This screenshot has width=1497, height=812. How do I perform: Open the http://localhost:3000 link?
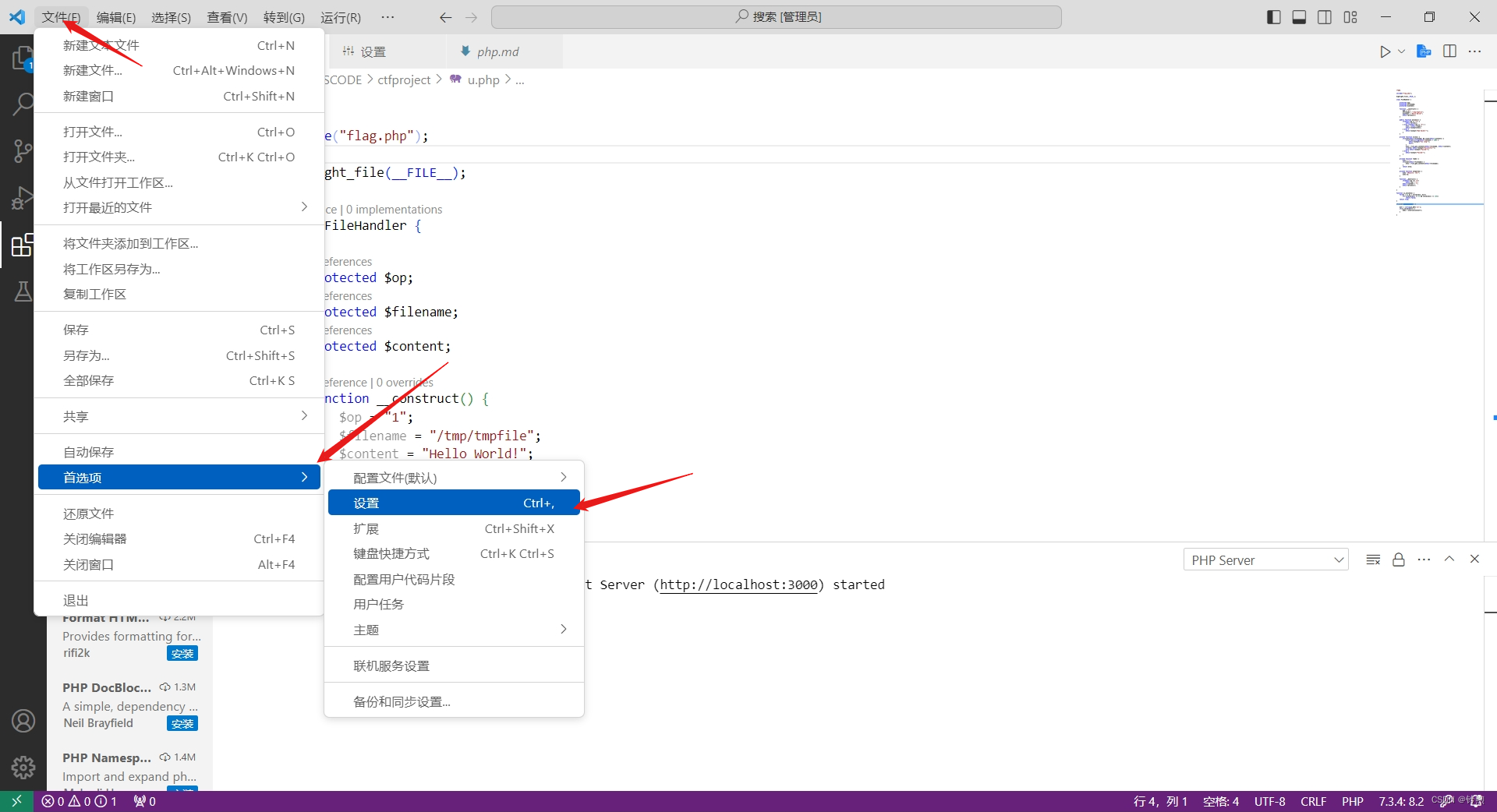(x=739, y=584)
